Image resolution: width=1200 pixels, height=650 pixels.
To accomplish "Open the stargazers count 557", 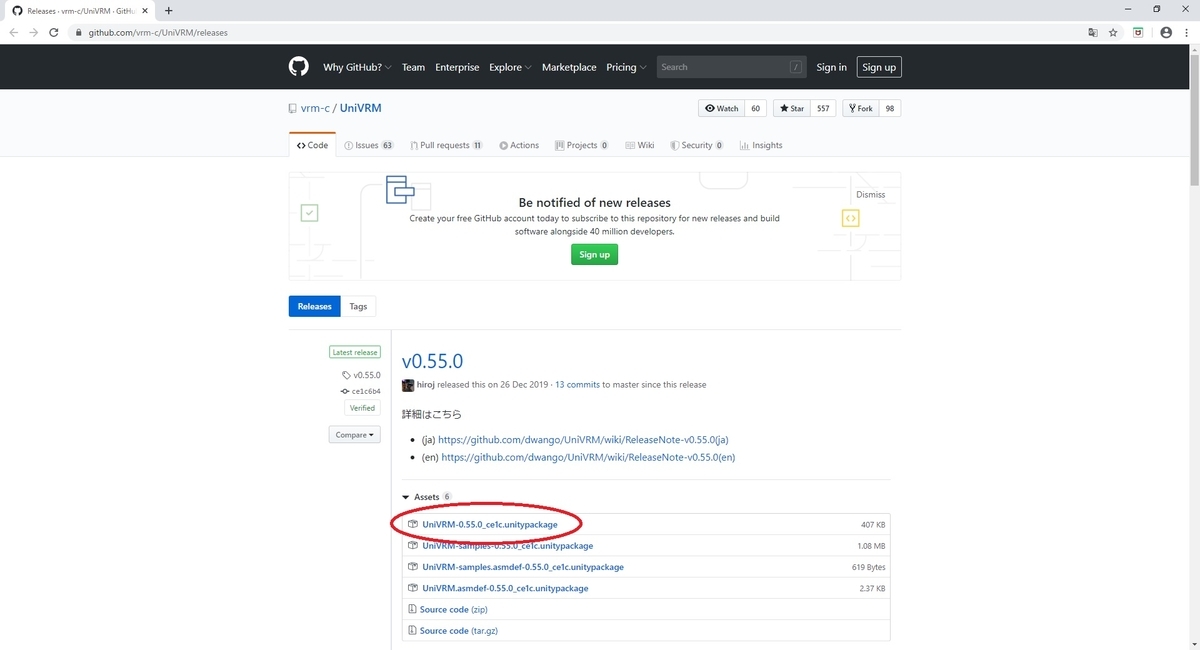I will [x=823, y=108].
